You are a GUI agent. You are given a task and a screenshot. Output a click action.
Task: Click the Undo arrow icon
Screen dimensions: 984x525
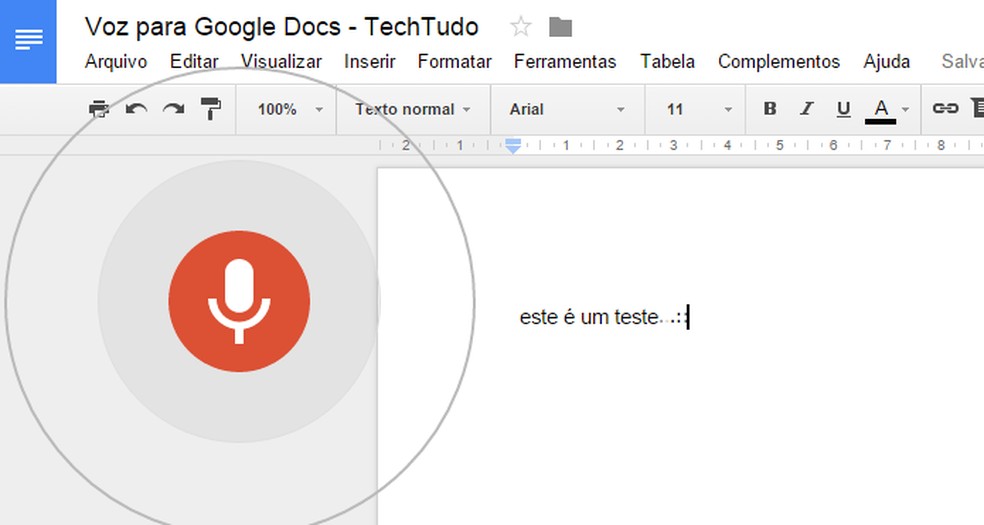pyautogui.click(x=136, y=109)
